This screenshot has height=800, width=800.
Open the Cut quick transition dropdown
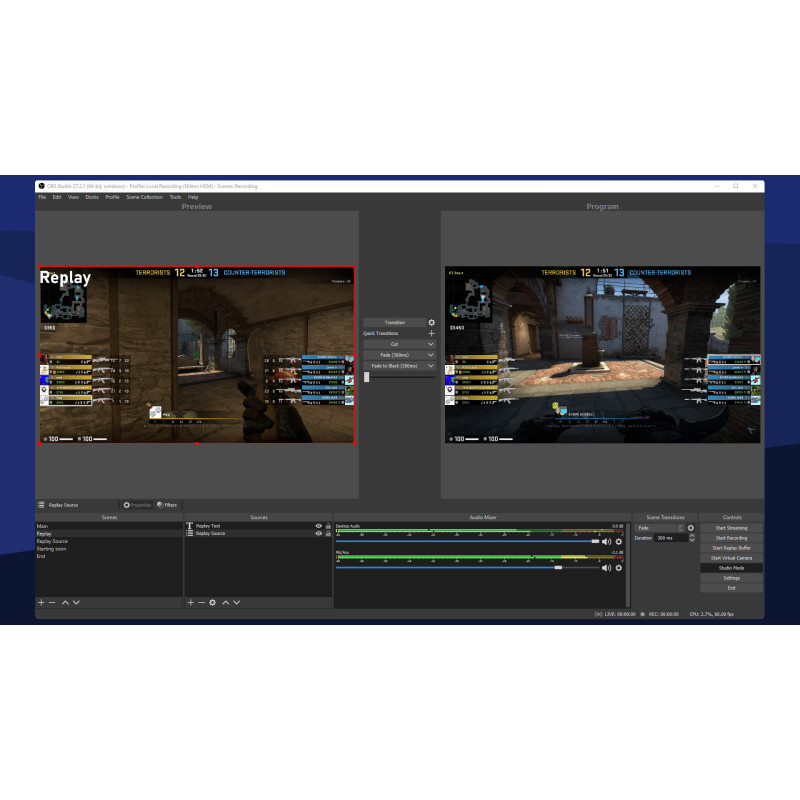pyautogui.click(x=431, y=344)
